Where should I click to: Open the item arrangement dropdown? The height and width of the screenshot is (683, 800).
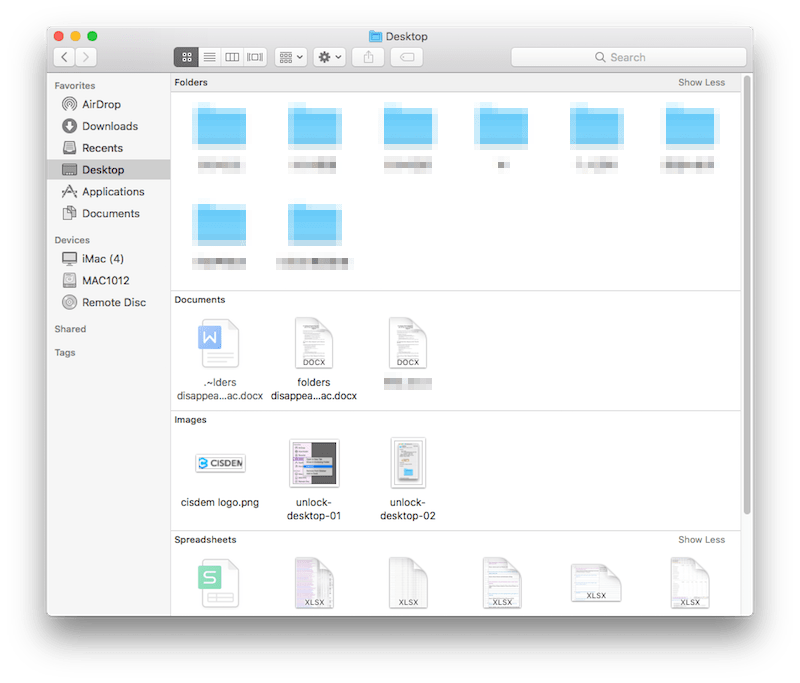pos(290,57)
